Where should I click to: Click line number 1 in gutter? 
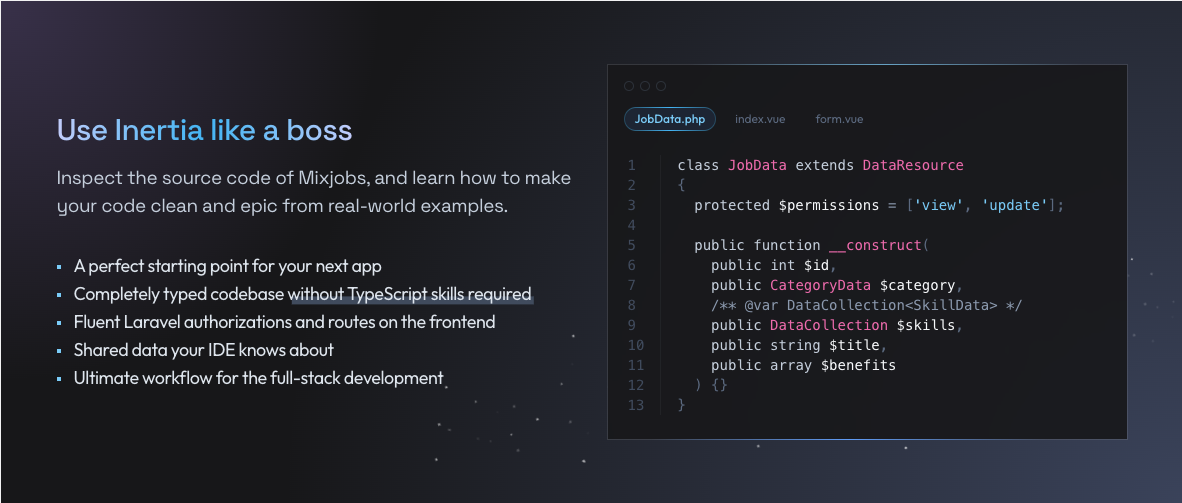(x=632, y=165)
